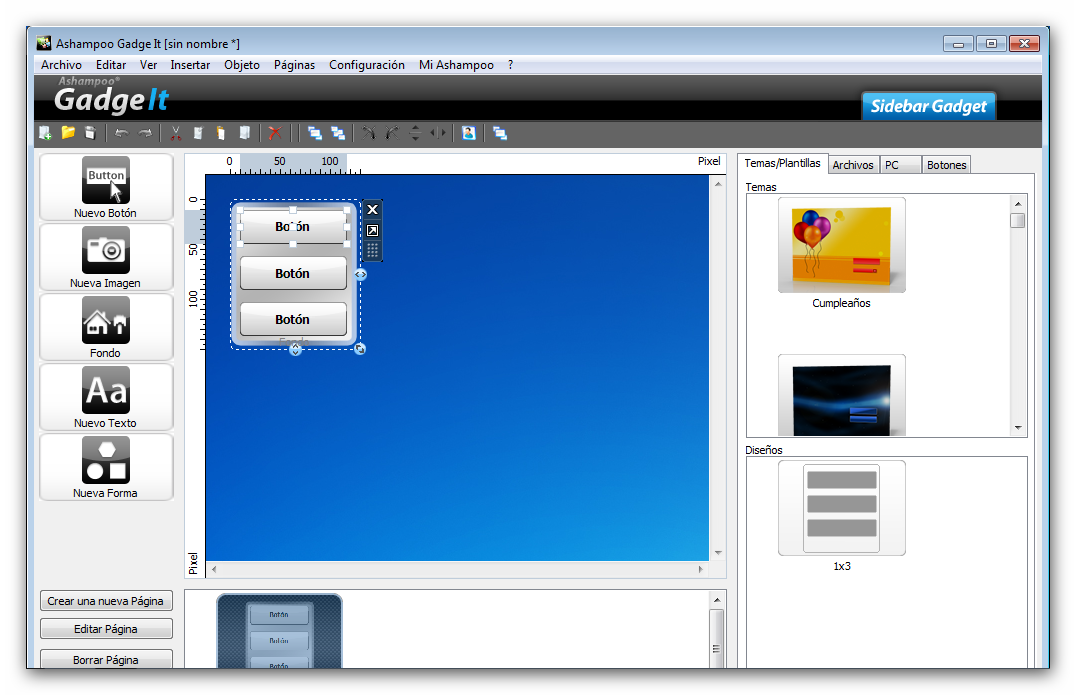Flip the object vertically
The height and width of the screenshot is (695, 1076).
pos(415,133)
